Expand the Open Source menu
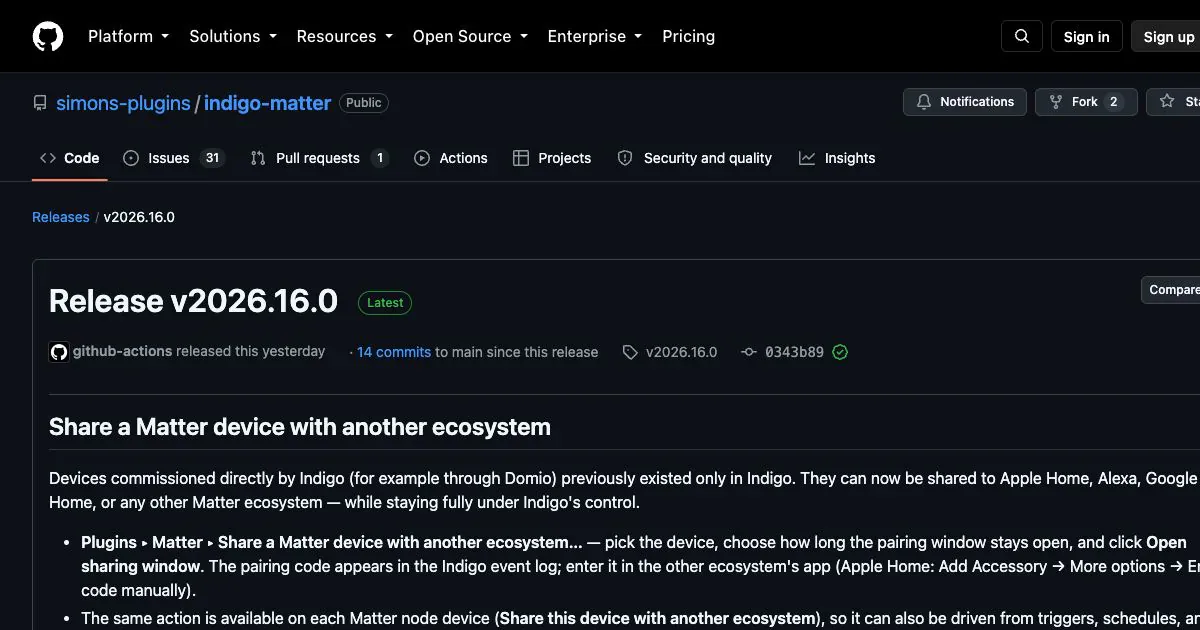This screenshot has width=1200, height=630. coord(470,36)
